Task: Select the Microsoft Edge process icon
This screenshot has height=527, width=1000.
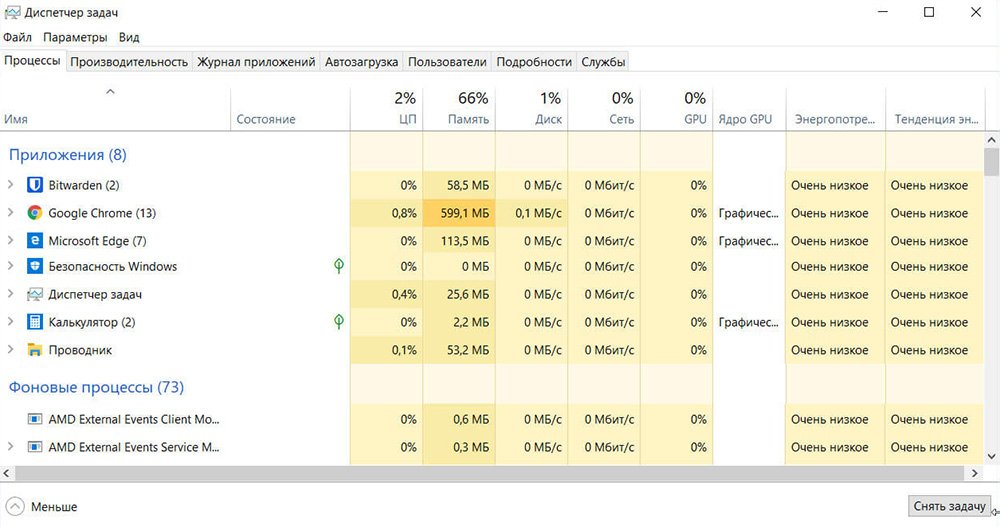Action: tap(34, 241)
